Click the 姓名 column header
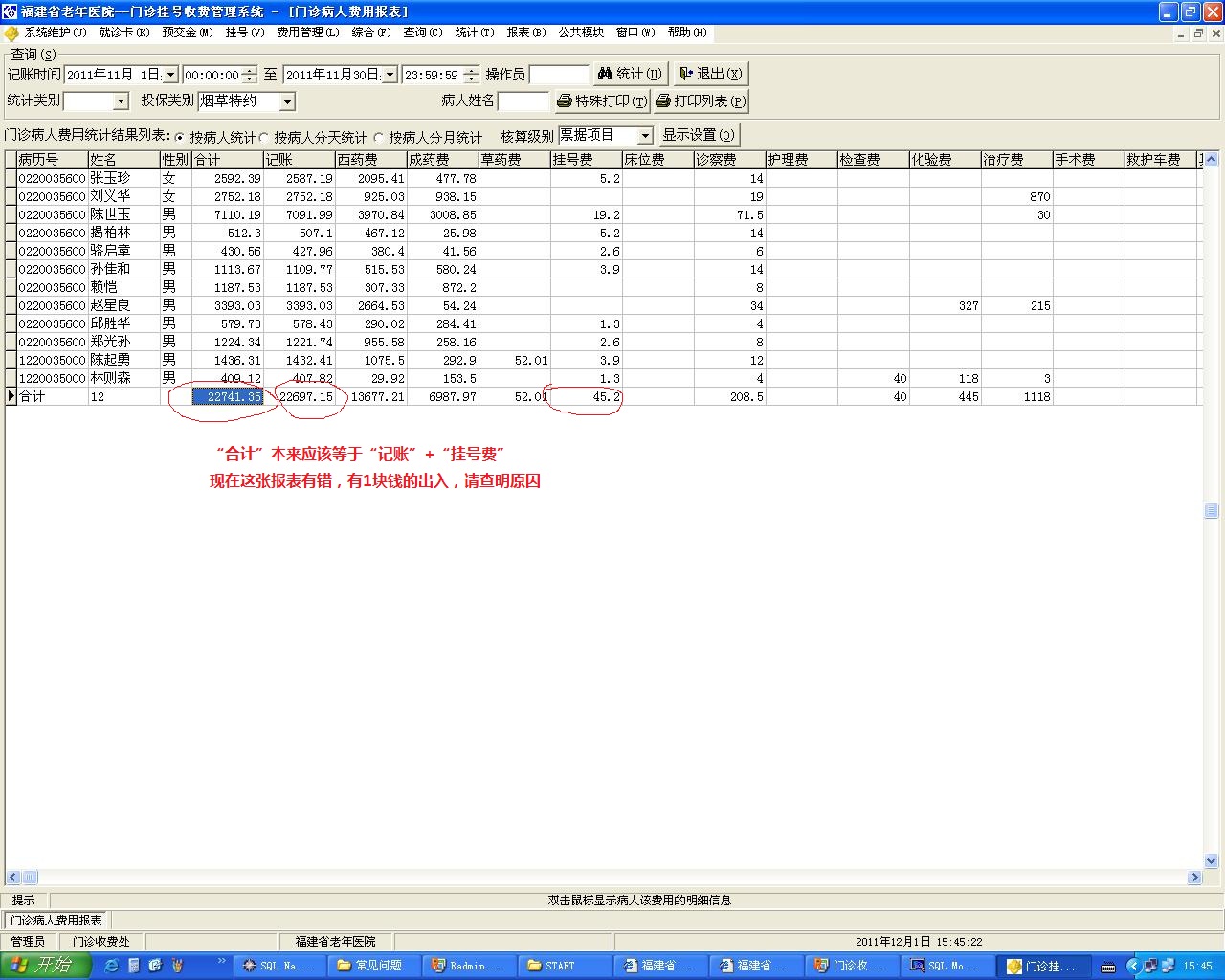Screen dimensions: 1225x980 click(x=123, y=160)
